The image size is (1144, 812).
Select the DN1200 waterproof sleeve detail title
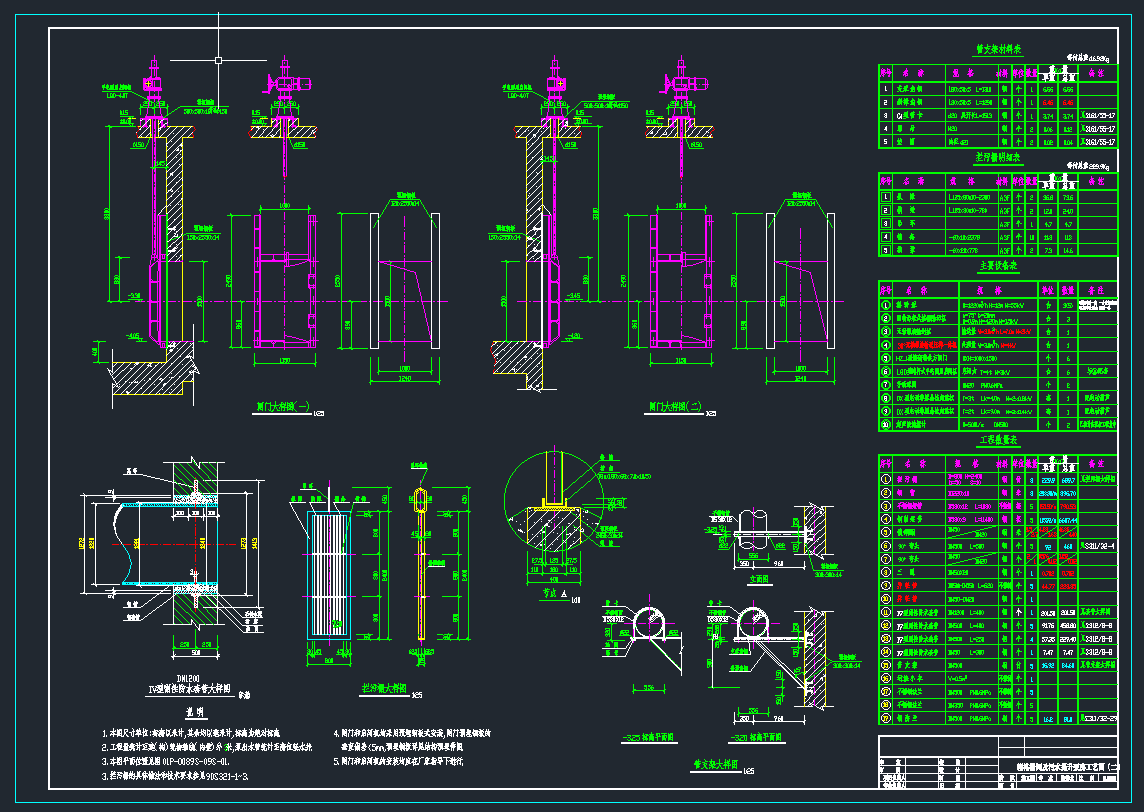[x=190, y=684]
